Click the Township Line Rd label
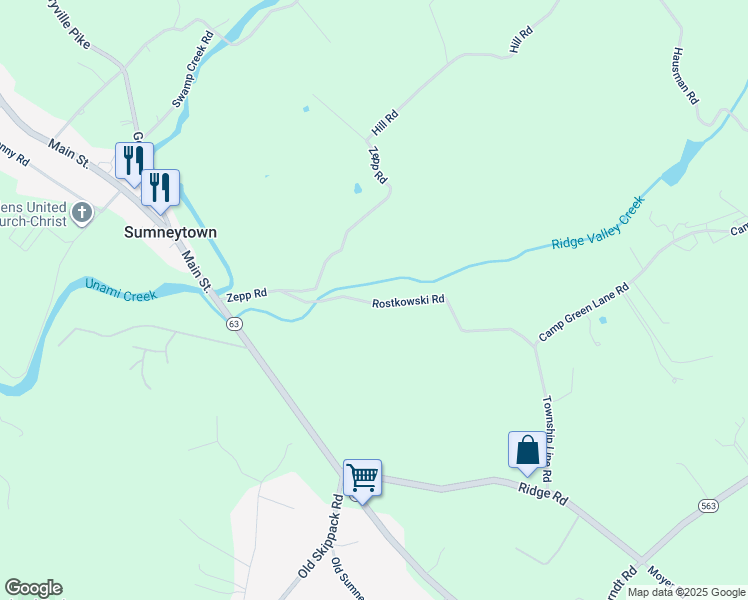 pyautogui.click(x=549, y=438)
